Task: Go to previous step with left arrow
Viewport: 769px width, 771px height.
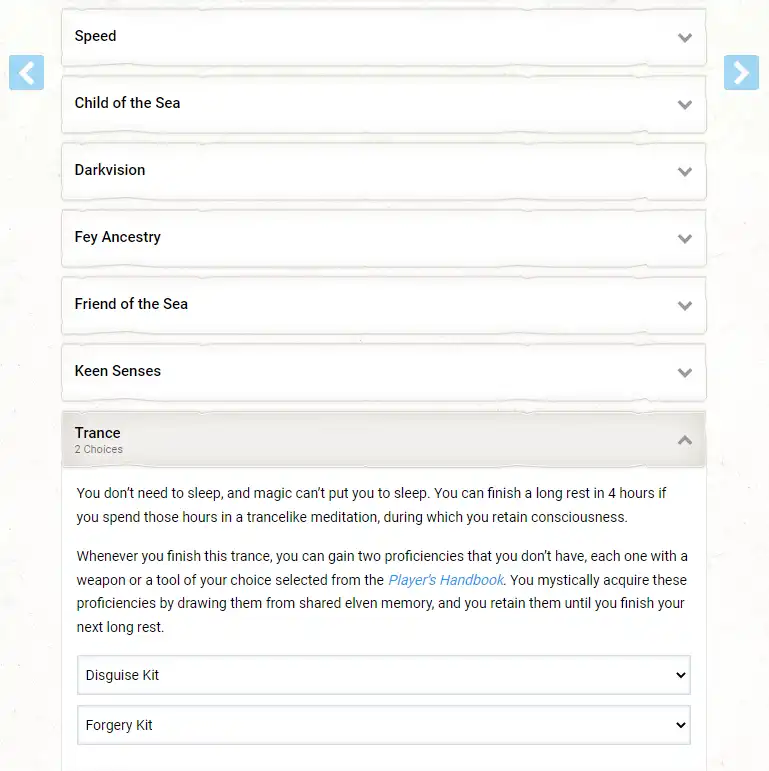Action: 27,72
